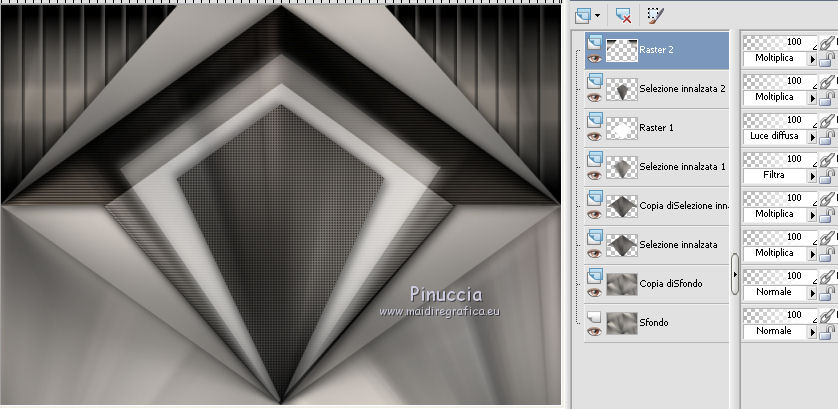Viewport: 838px width, 409px height.
Task: Hide the Sfondo layer
Action: [594, 332]
